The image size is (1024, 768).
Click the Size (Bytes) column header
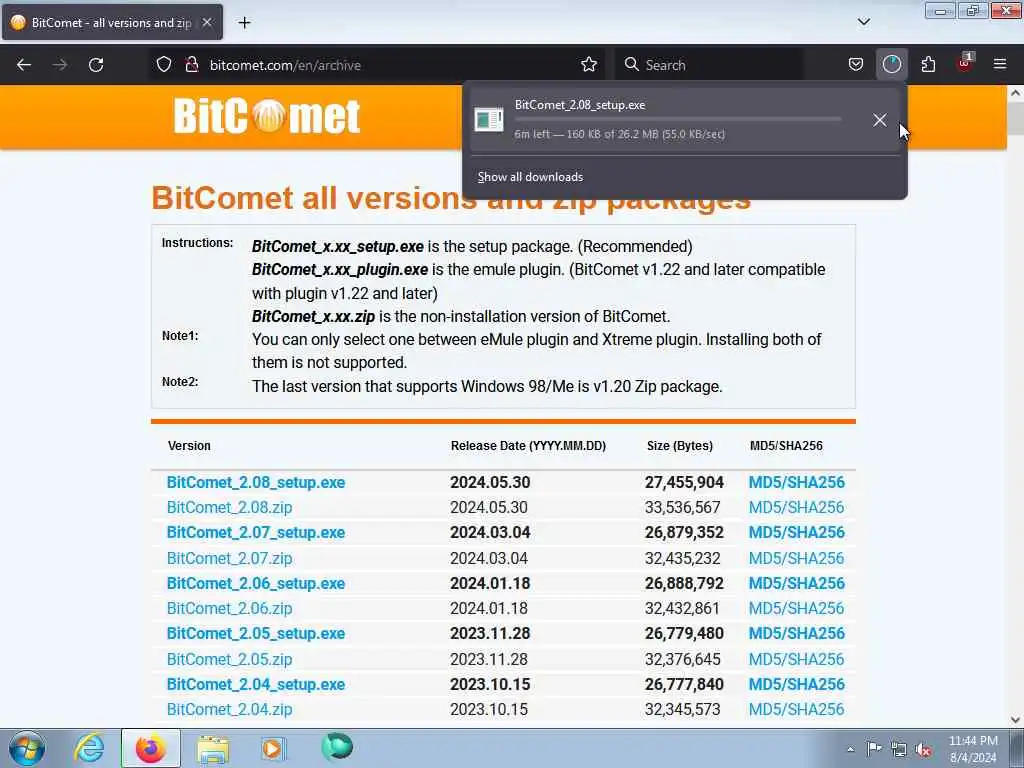[680, 446]
